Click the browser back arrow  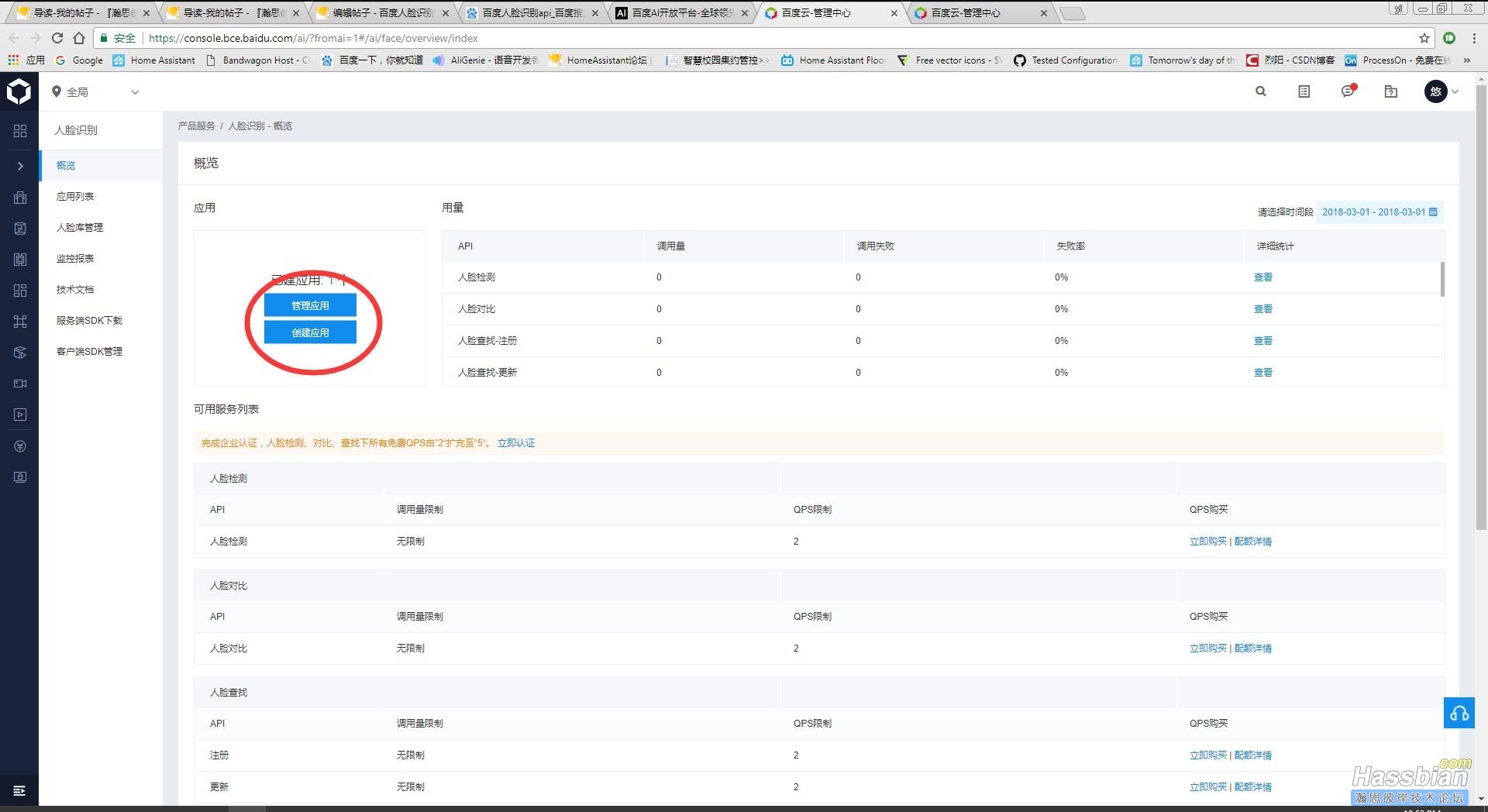(14, 38)
